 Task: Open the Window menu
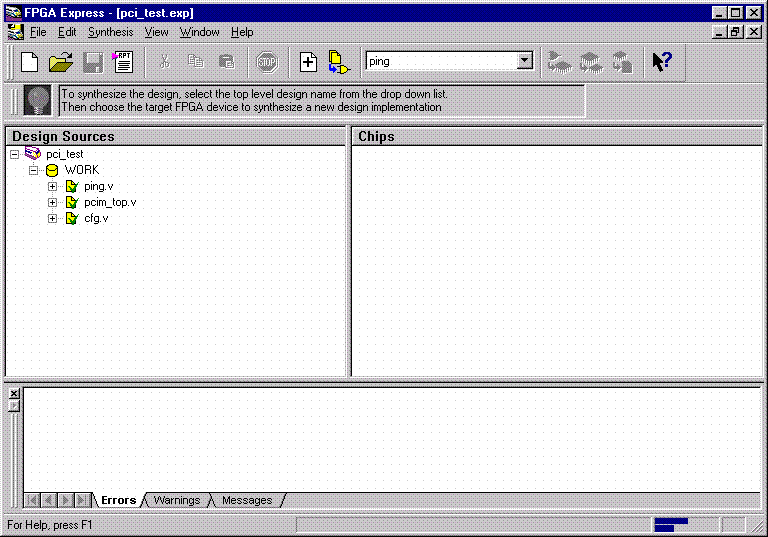pos(199,32)
